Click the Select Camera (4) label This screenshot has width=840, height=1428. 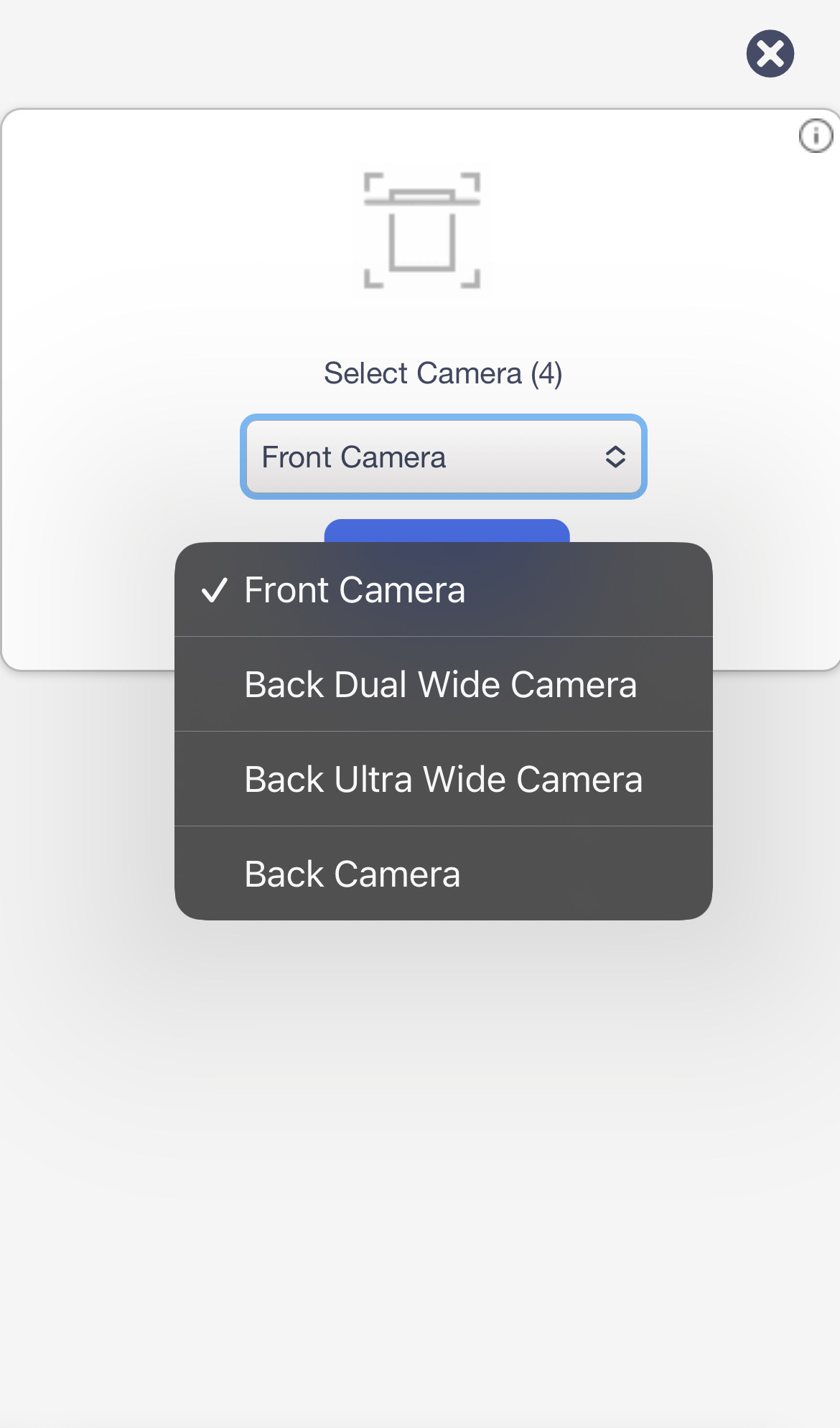click(x=443, y=373)
